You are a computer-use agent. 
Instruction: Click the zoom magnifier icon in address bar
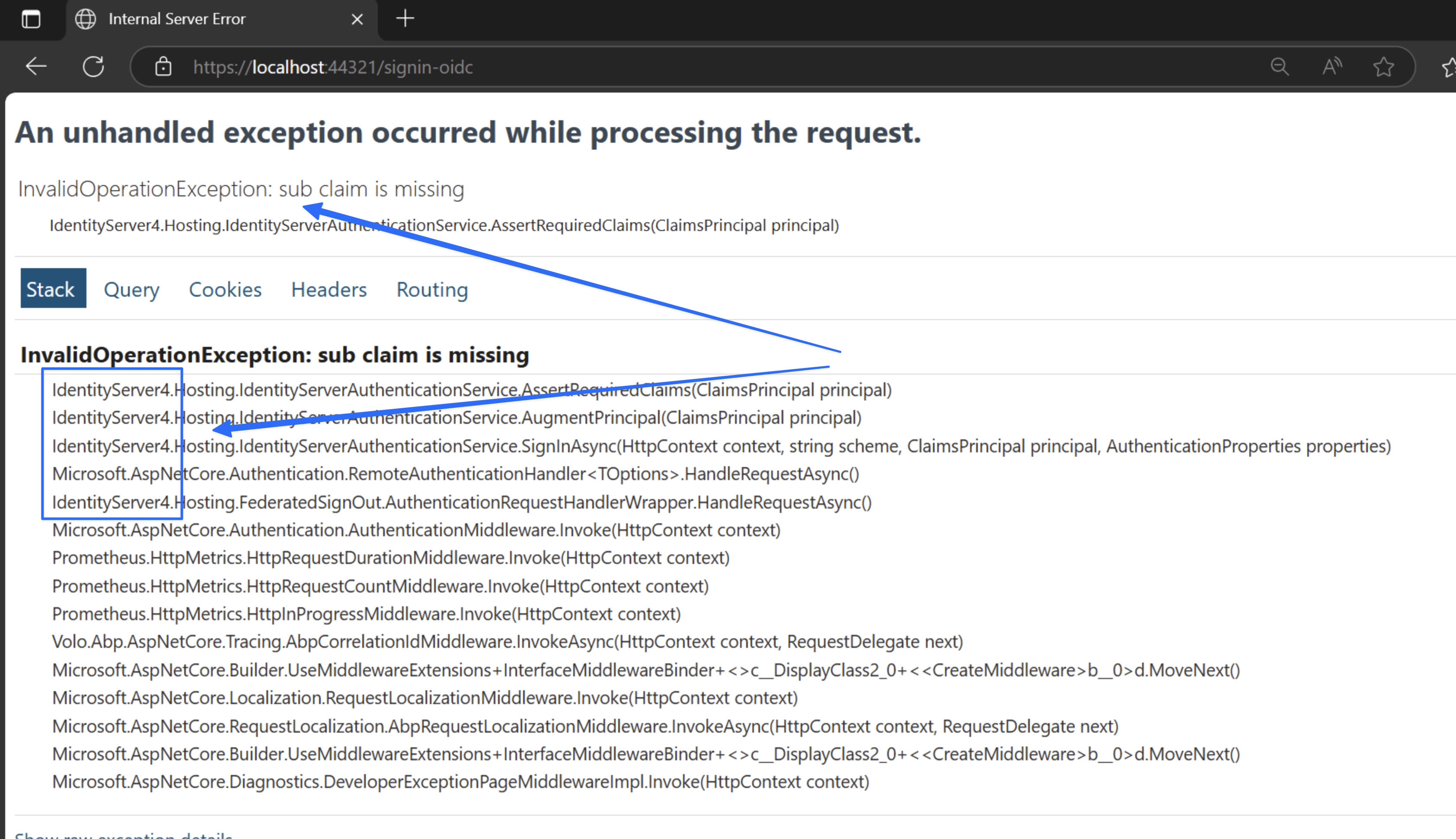click(x=1279, y=67)
